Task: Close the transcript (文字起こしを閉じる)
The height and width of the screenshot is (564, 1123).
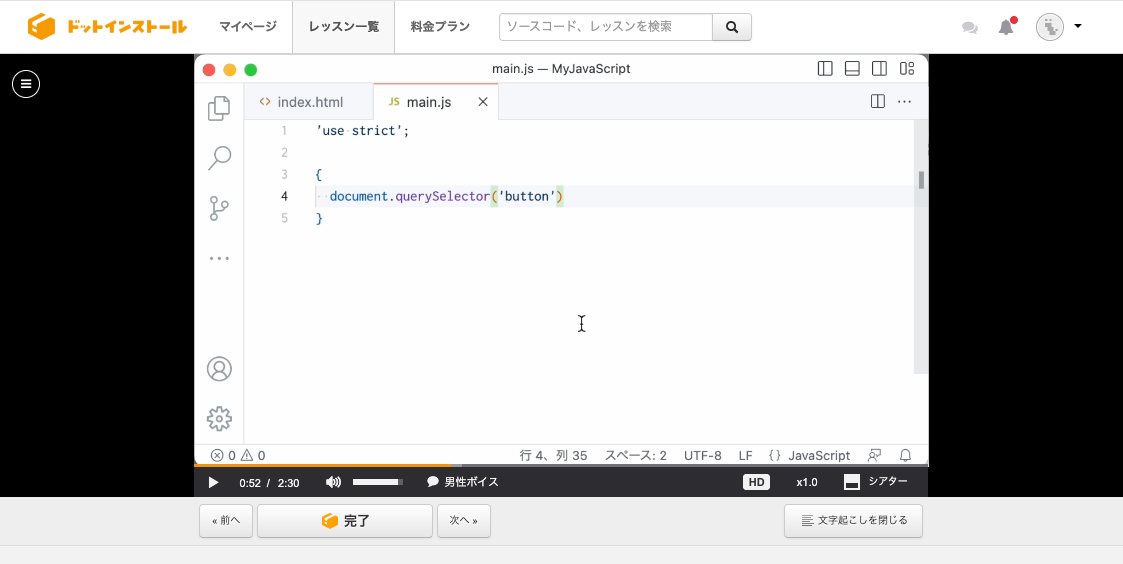Action: (x=853, y=521)
